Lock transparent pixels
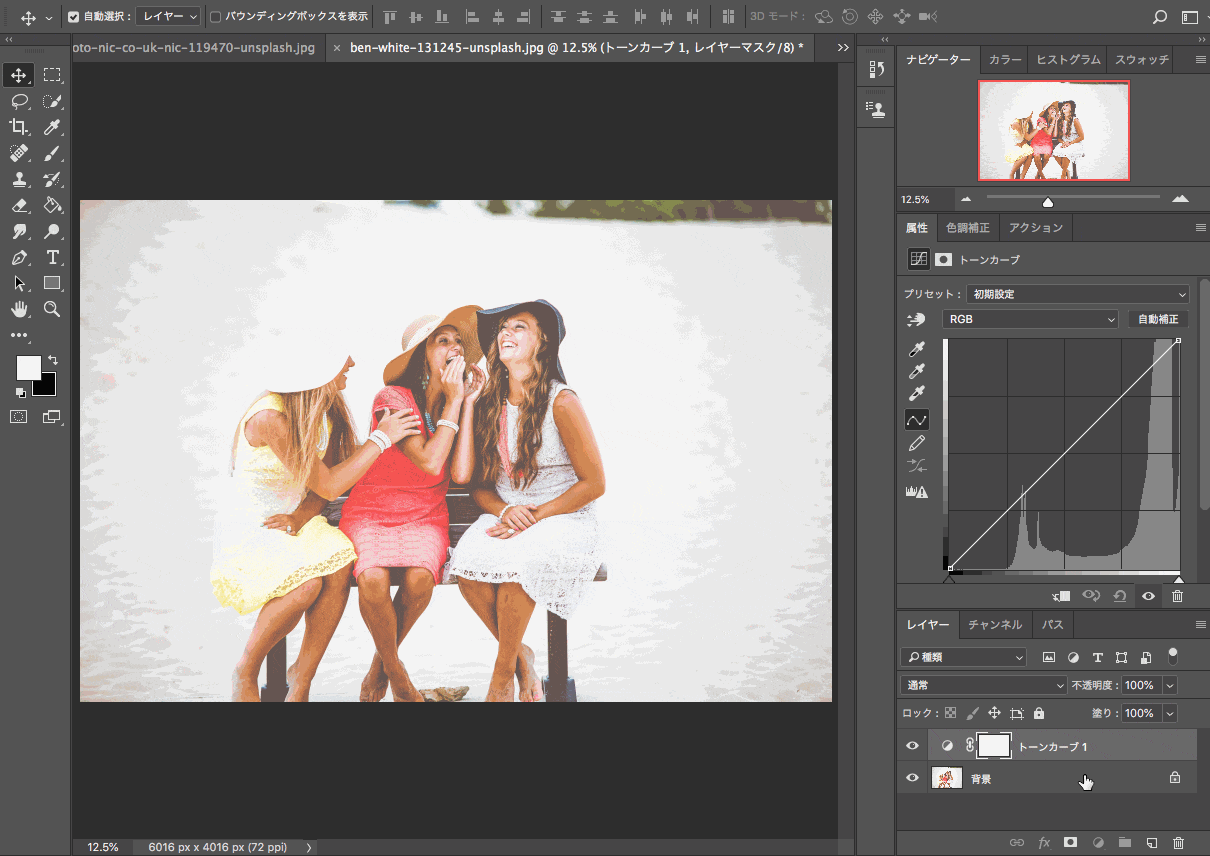Screen dimensions: 1210x856 pos(950,713)
